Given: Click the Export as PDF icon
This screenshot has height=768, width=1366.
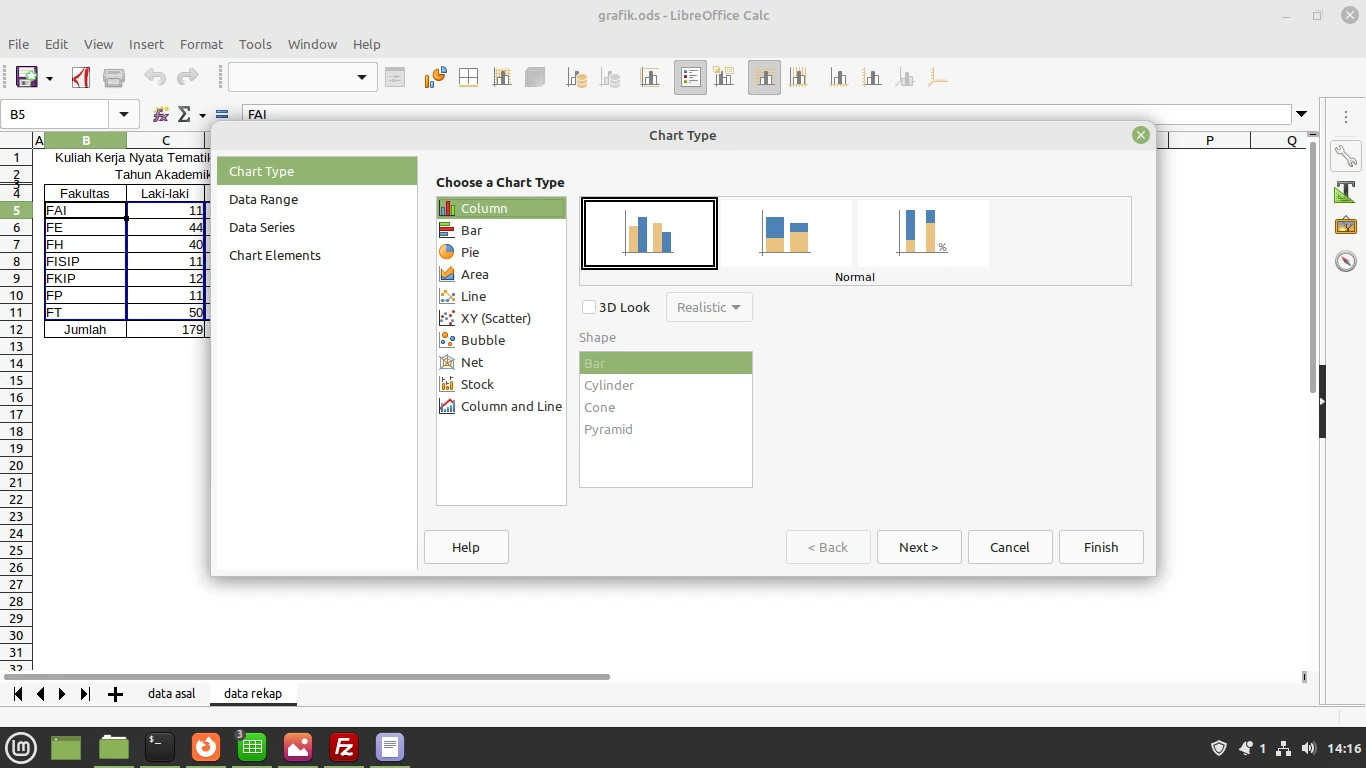Looking at the screenshot, I should [x=81, y=77].
